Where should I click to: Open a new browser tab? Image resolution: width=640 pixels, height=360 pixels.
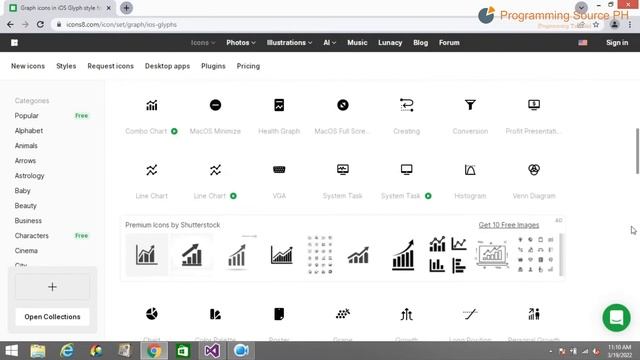[127, 8]
